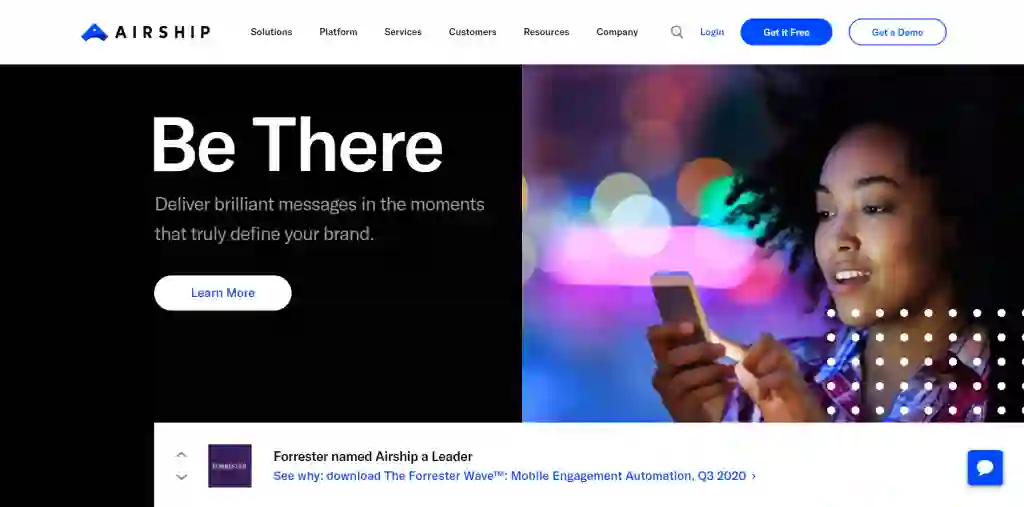1024x507 pixels.
Task: Show previous news item with up chevron
Action: 182,455
